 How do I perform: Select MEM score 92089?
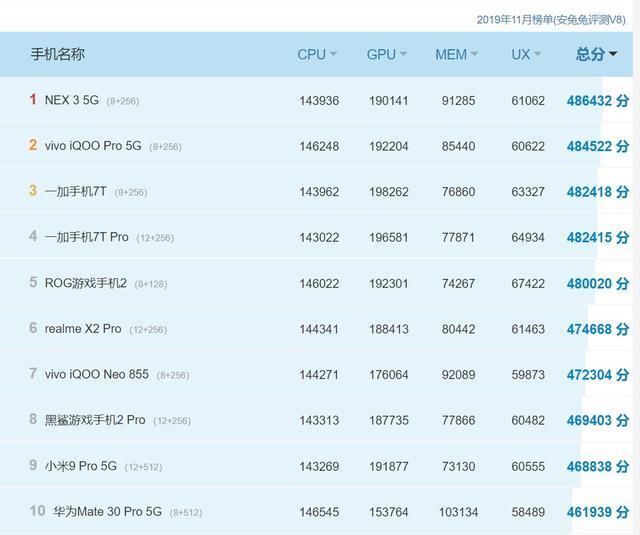[x=458, y=375]
